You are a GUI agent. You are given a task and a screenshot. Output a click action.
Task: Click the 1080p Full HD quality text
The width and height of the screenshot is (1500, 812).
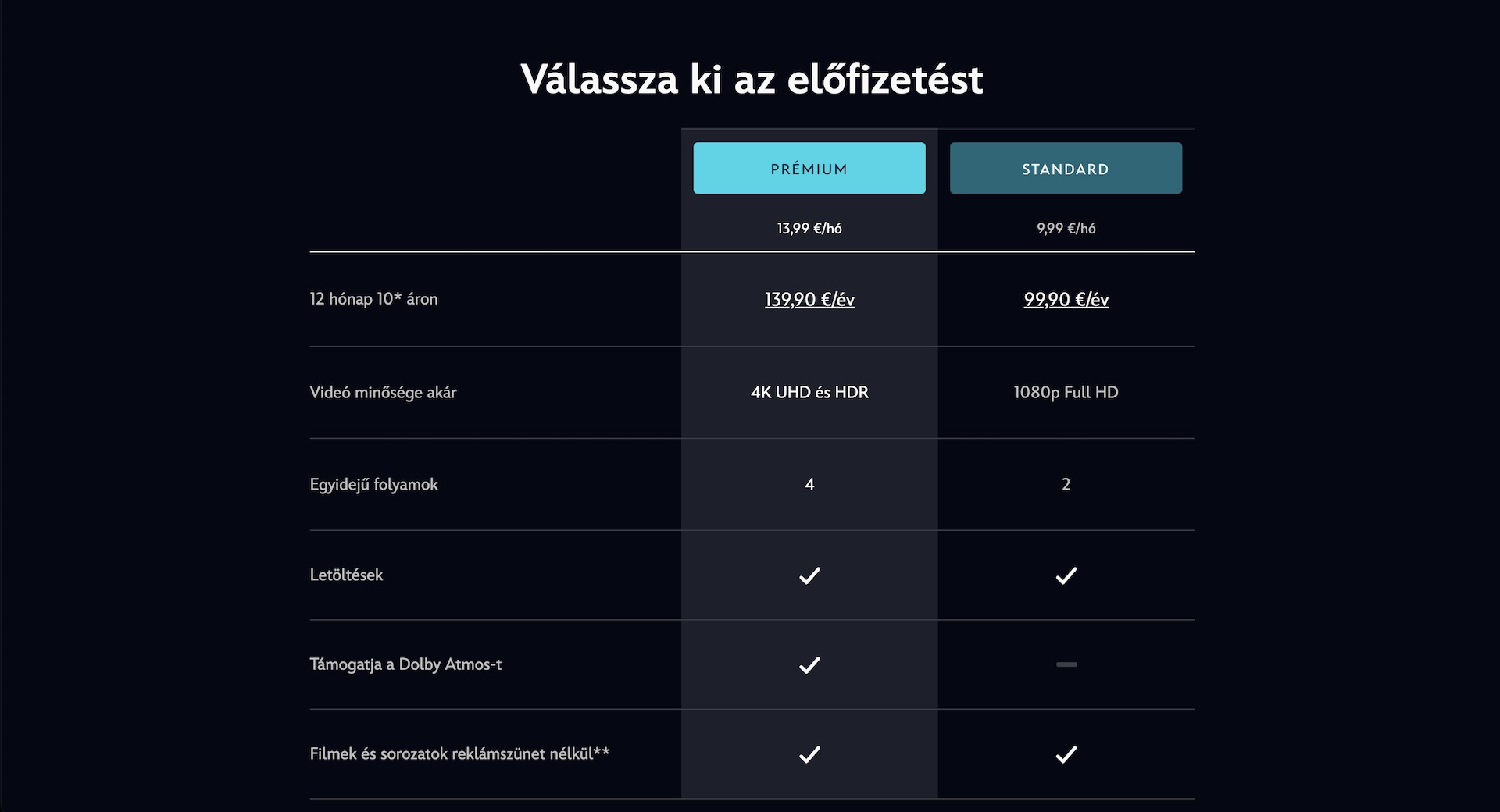point(1066,392)
